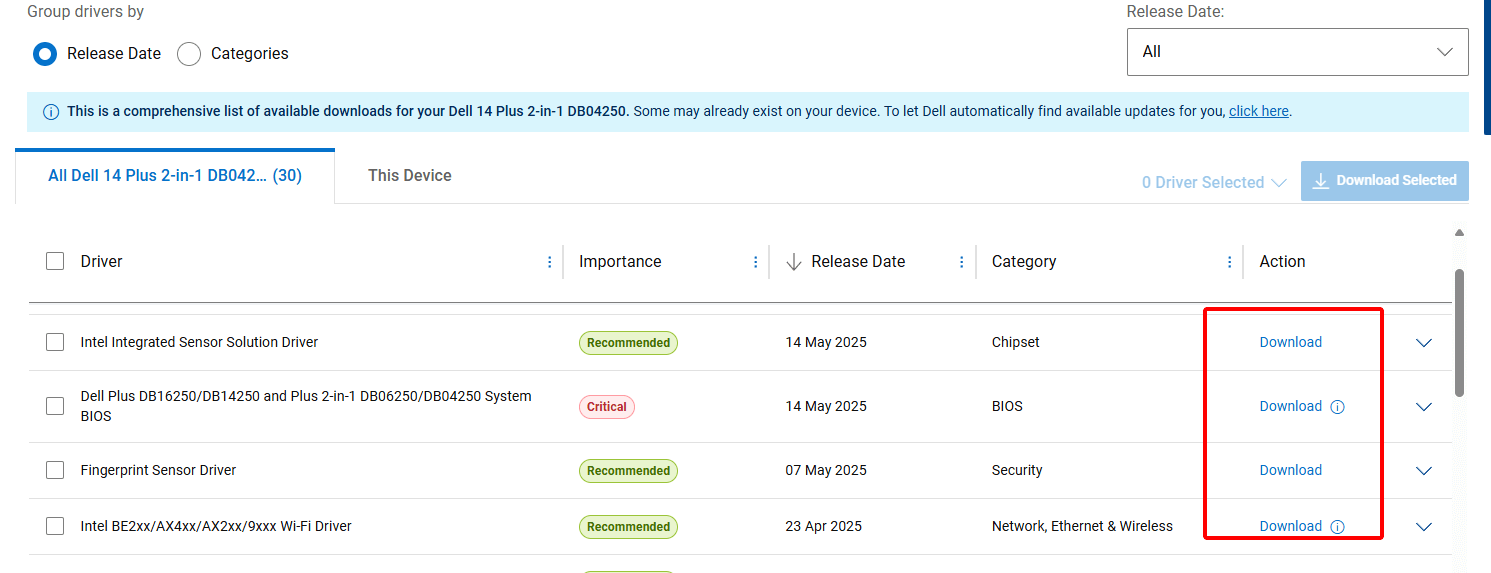Screen dimensions: 1491x573
Task: Check the Intel Wi-Fi Driver checkbox
Action: point(55,526)
